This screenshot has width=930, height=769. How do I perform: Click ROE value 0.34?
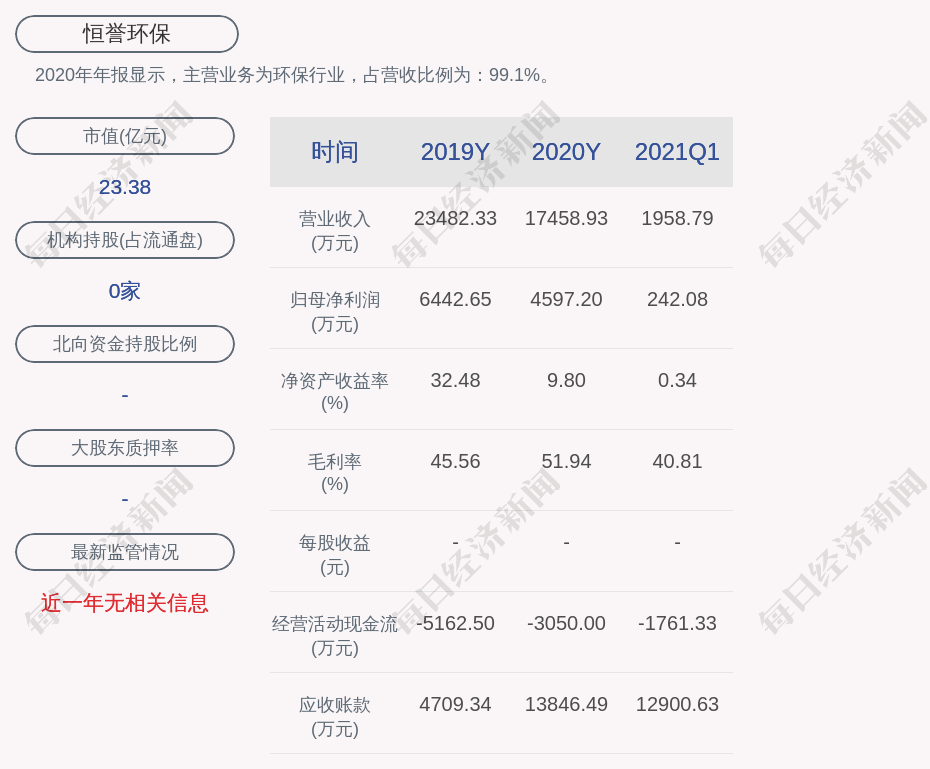(677, 380)
